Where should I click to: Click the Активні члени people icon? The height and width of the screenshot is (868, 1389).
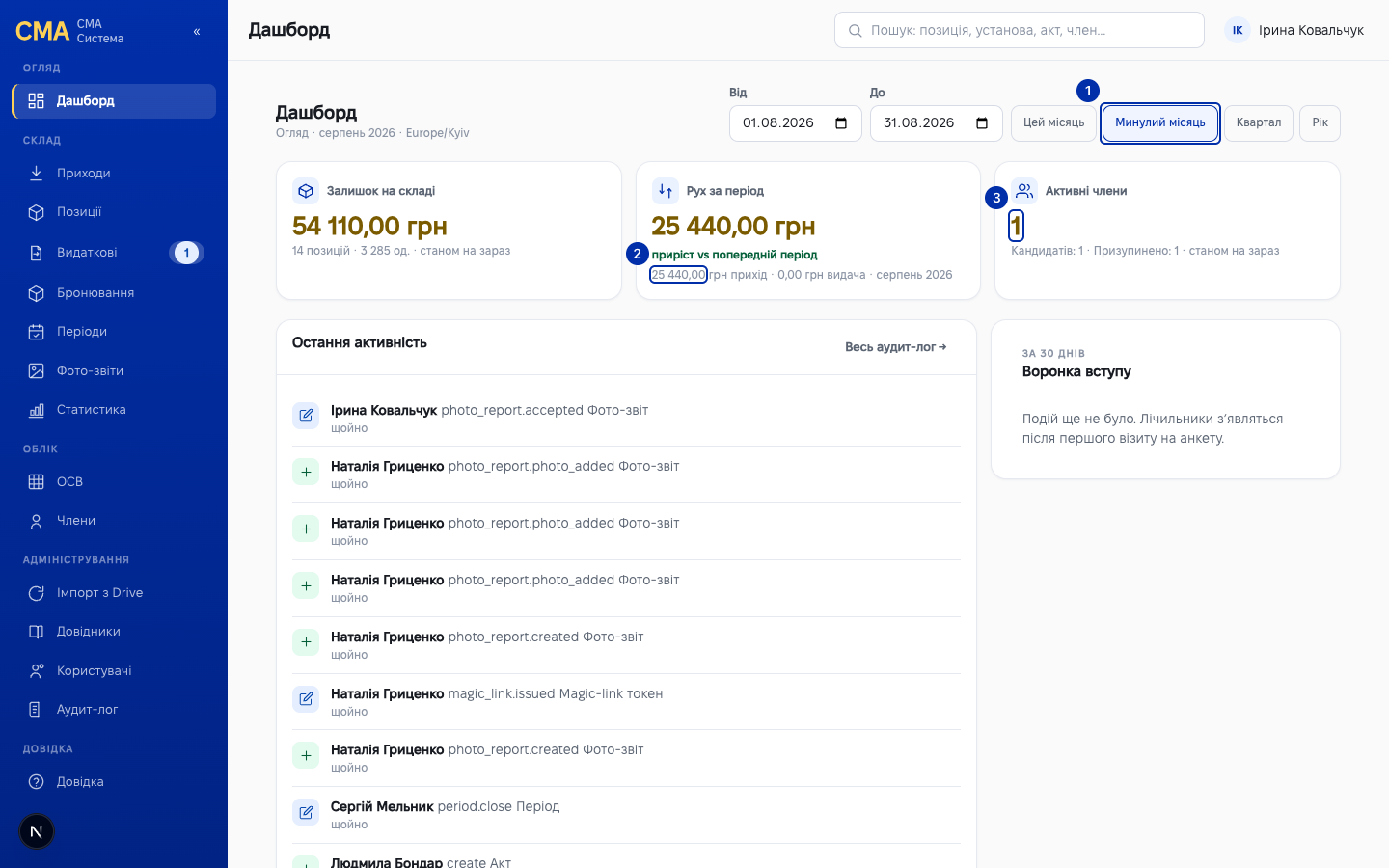pyautogui.click(x=1024, y=191)
